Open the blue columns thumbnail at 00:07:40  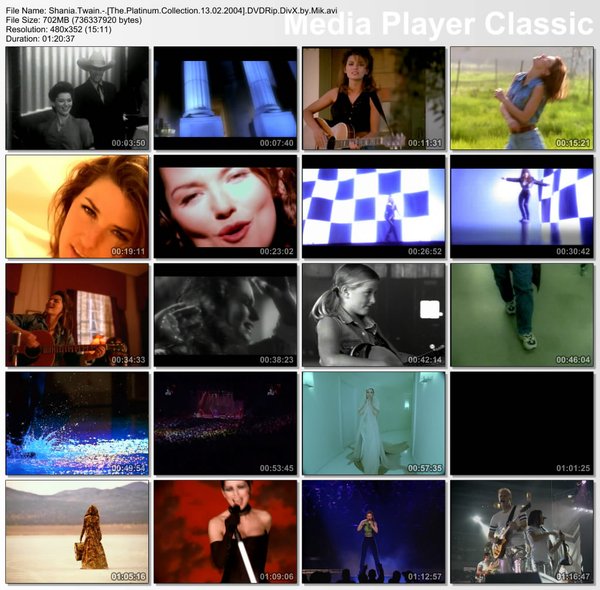(225, 98)
